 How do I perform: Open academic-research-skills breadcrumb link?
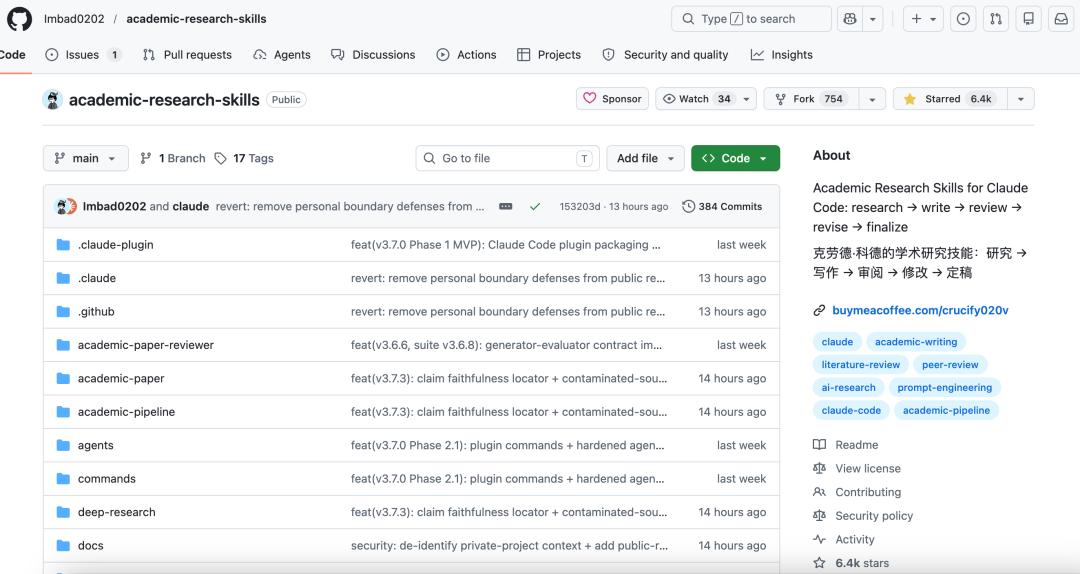[x=196, y=19]
